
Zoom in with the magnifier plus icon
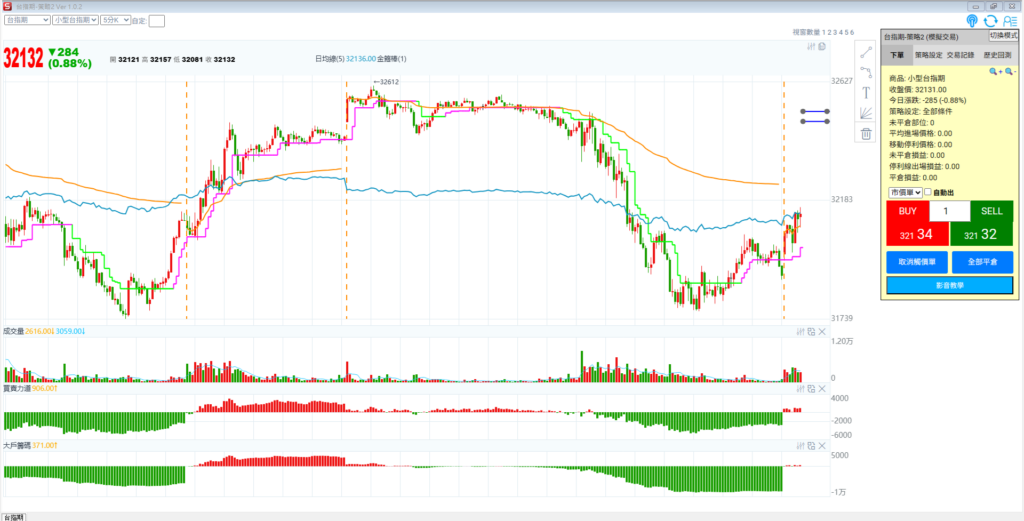click(994, 72)
